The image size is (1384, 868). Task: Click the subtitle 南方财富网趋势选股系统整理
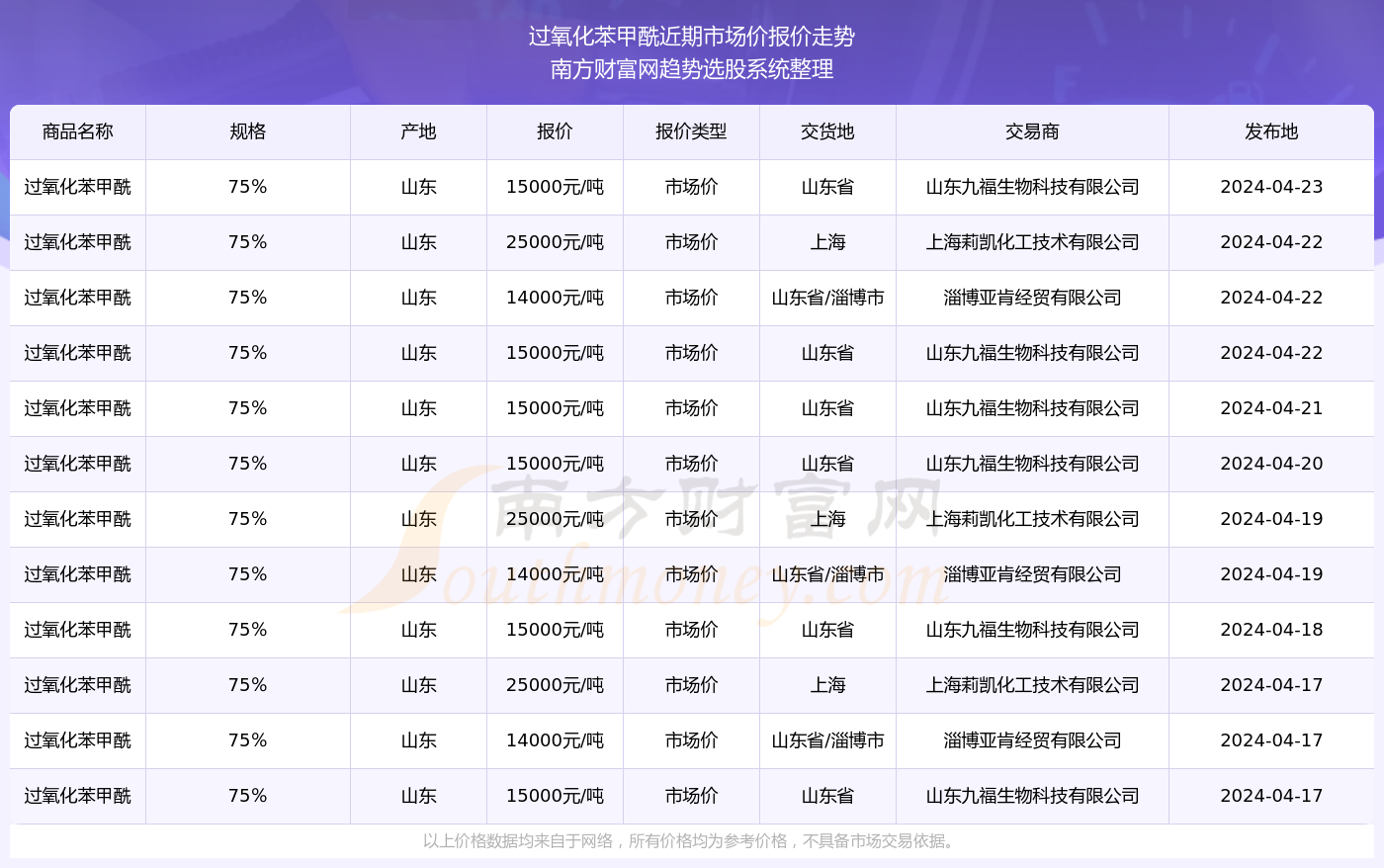pos(692,69)
